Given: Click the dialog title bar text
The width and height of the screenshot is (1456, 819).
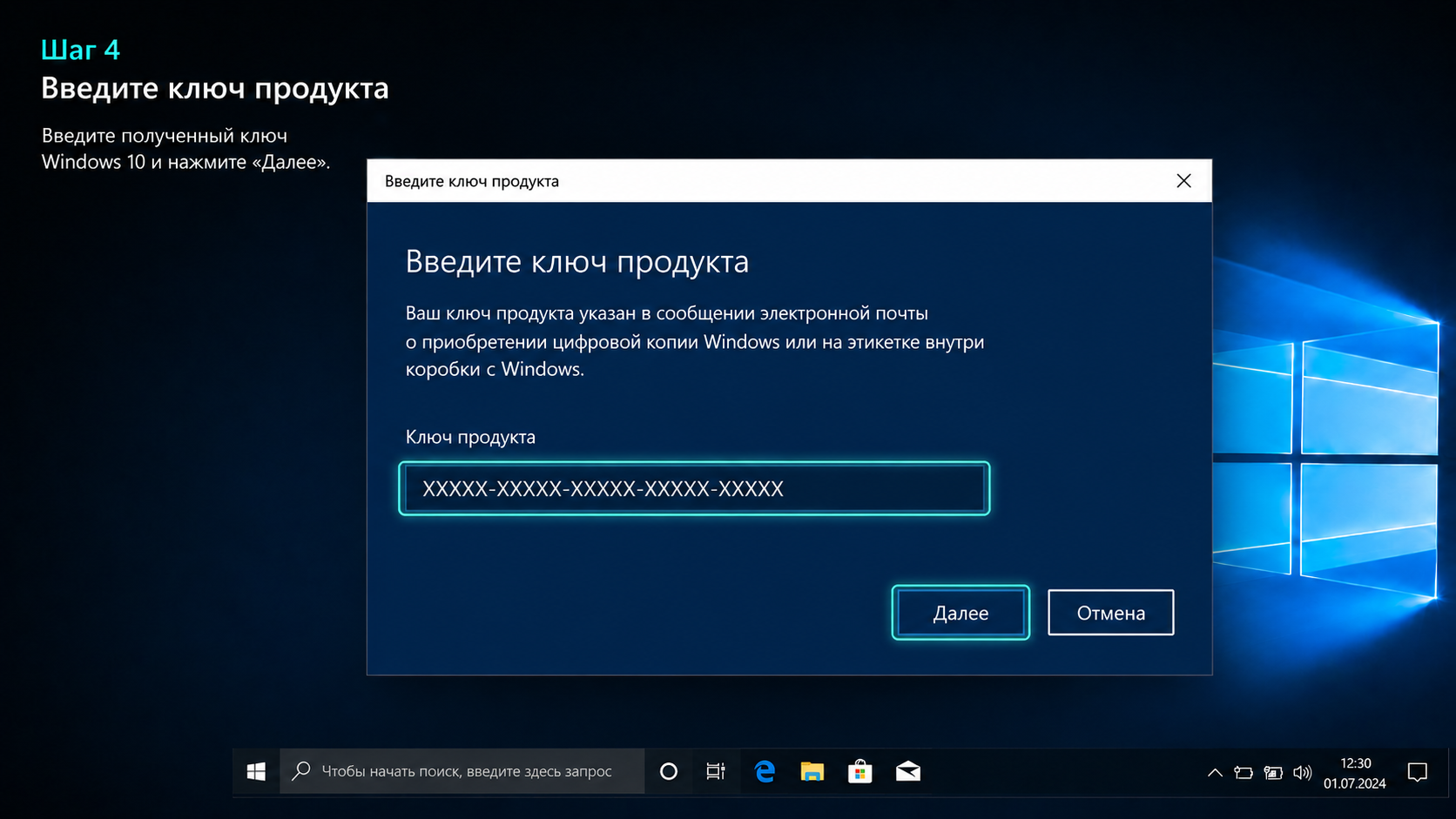Looking at the screenshot, I should tap(472, 181).
